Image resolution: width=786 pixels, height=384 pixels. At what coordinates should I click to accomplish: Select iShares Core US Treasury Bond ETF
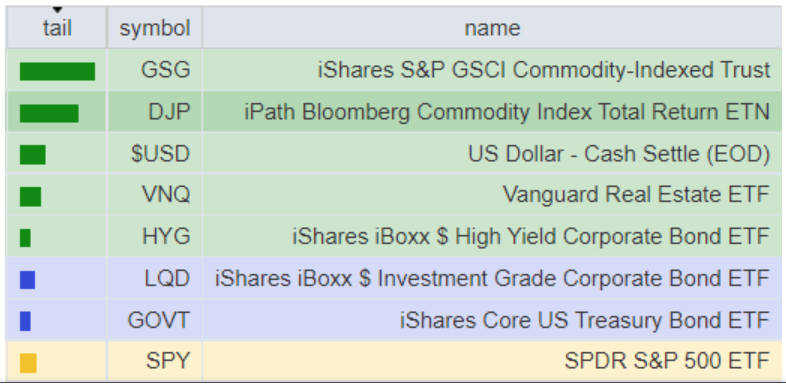pyautogui.click(x=584, y=320)
